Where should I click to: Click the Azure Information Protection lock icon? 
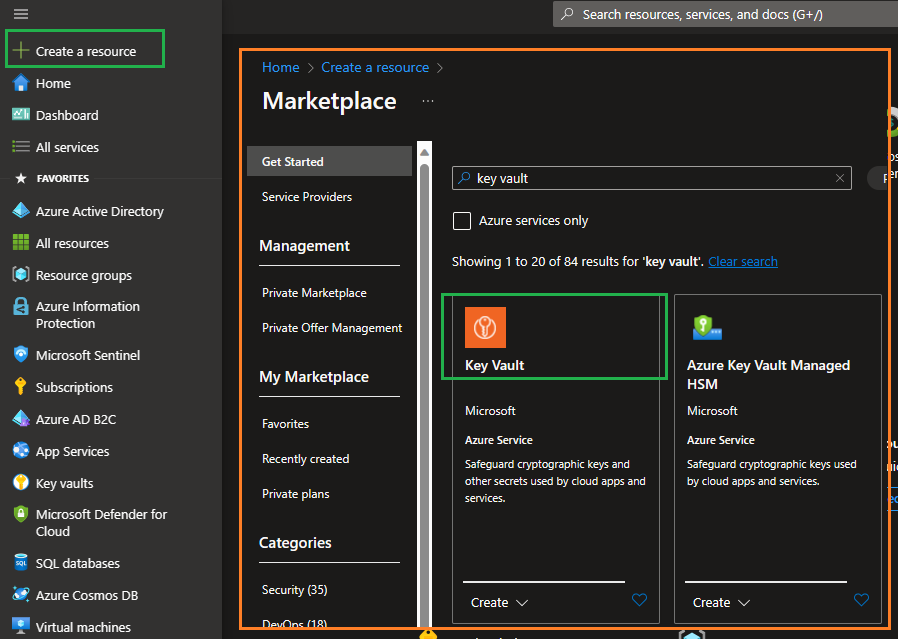21,307
